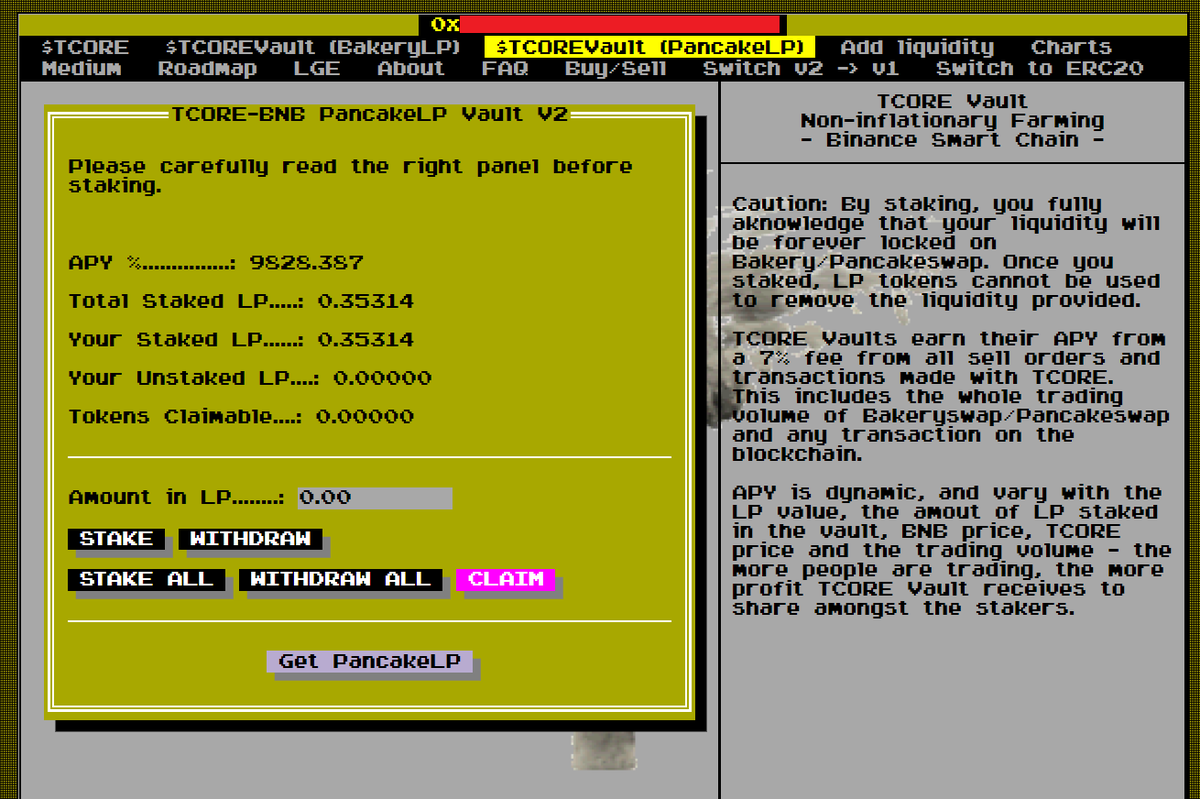Click the TCORE-BNB PancakeLP Vault V2 title
Viewport: 1200px width, 799px height.
[x=369, y=114]
